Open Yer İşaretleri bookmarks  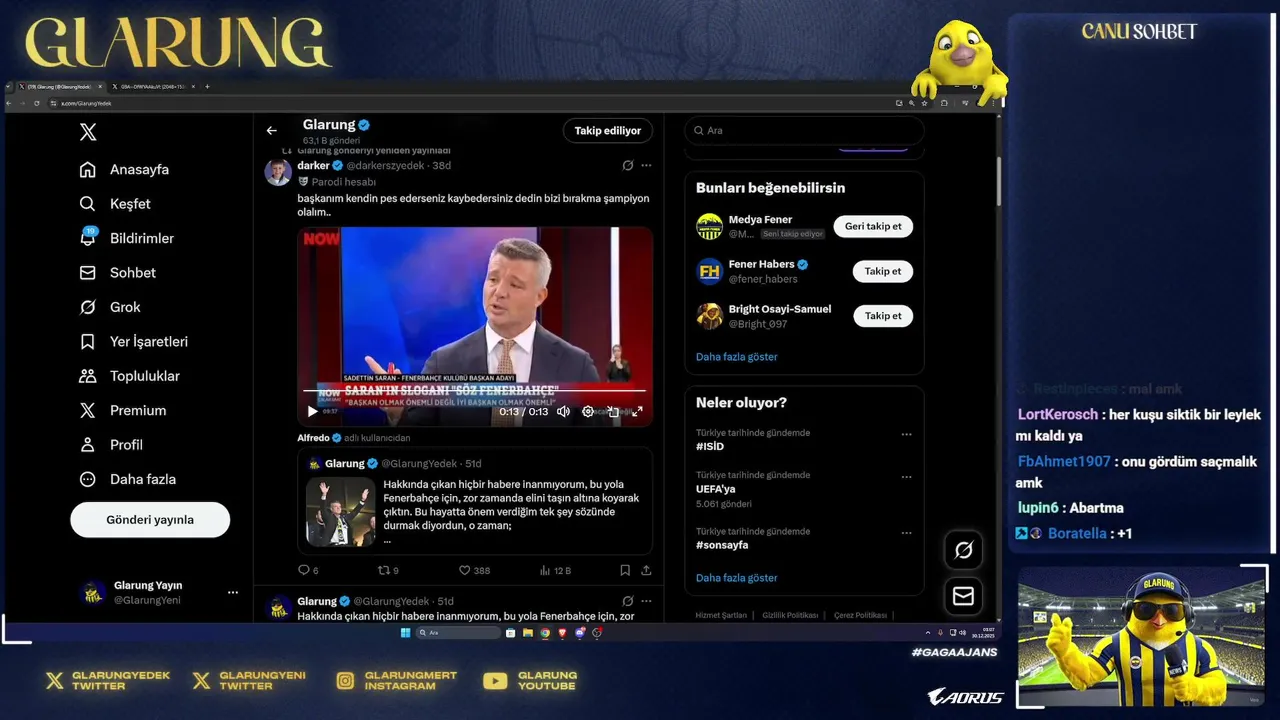pyautogui.click(x=134, y=341)
